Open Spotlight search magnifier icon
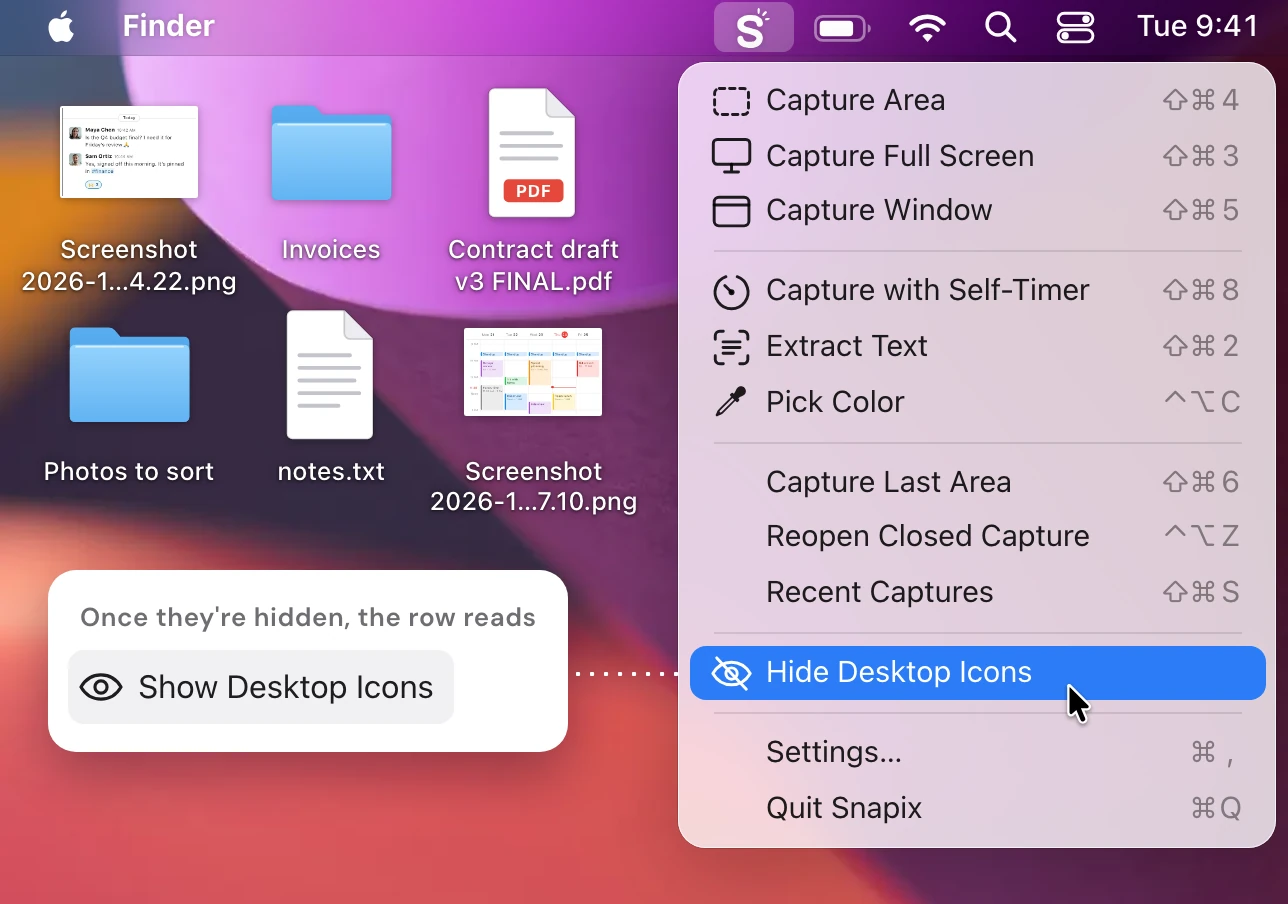Viewport: 1288px width, 904px height. tap(1000, 27)
